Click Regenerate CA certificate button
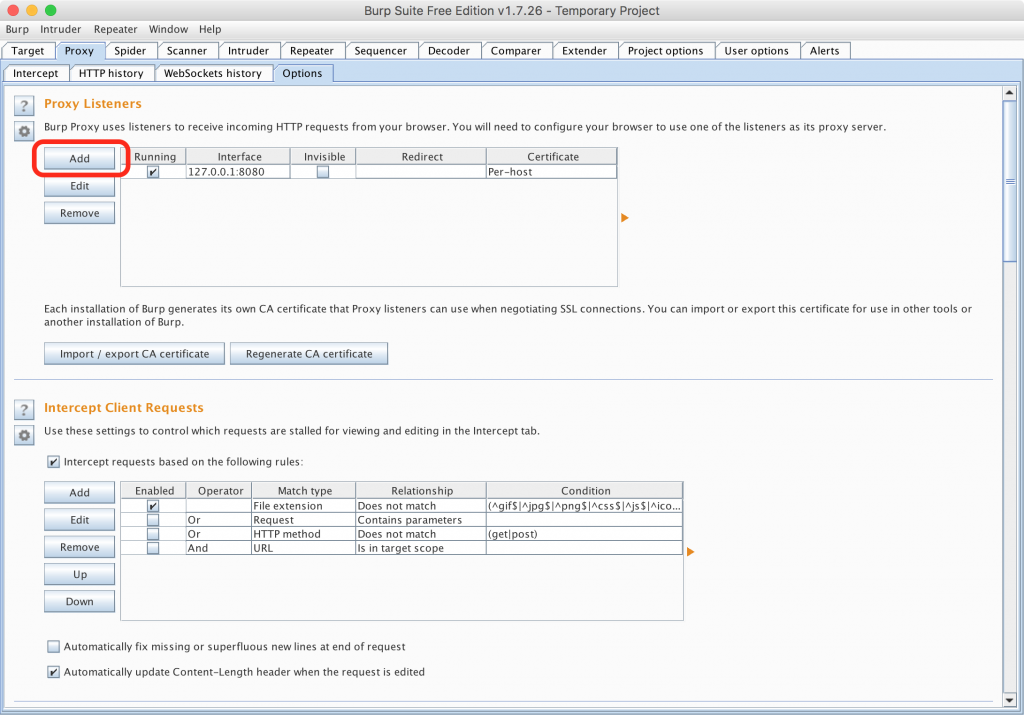 (x=309, y=354)
